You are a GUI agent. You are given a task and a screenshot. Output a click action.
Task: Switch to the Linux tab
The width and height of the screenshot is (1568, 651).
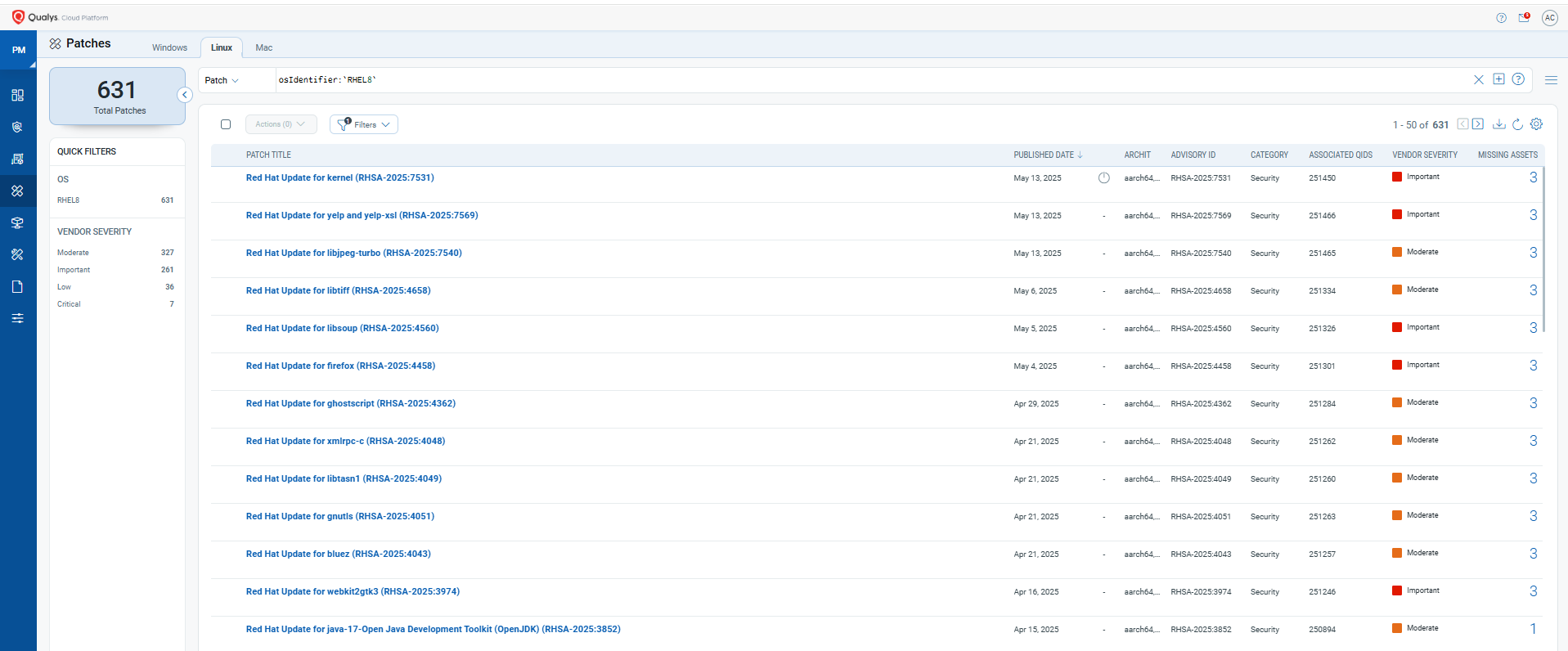click(x=222, y=47)
